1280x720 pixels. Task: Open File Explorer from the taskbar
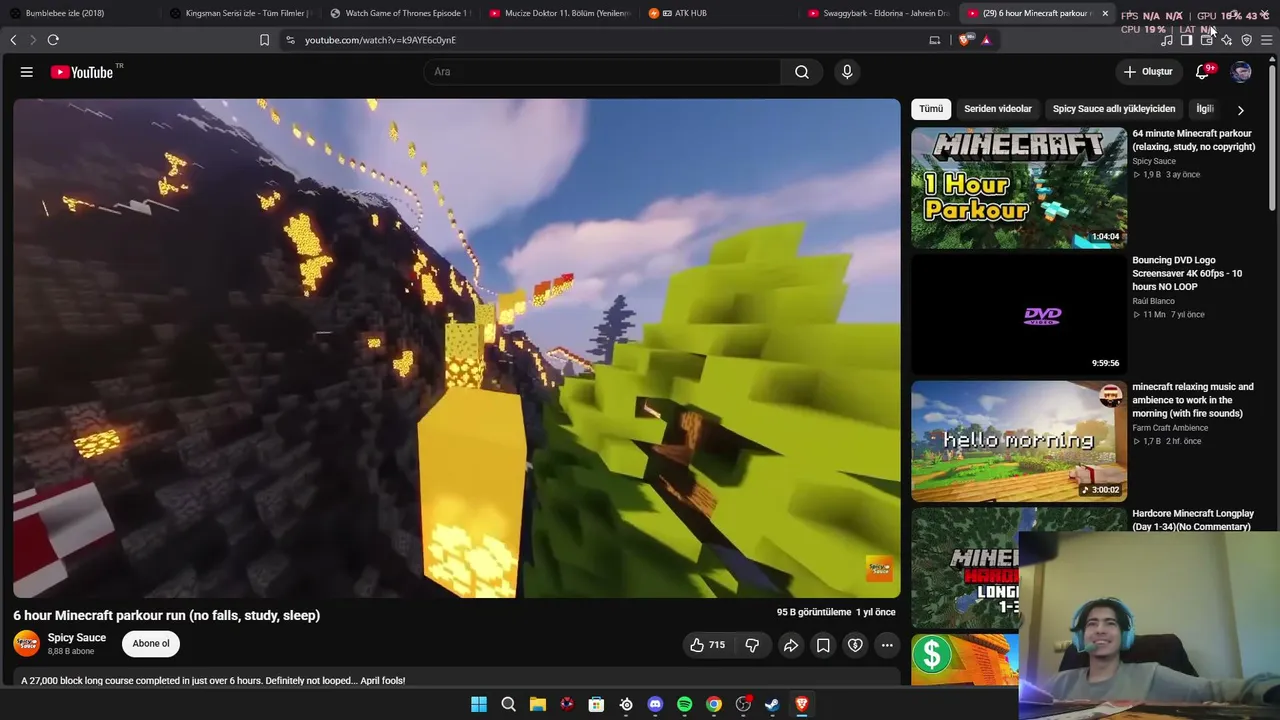coord(538,704)
